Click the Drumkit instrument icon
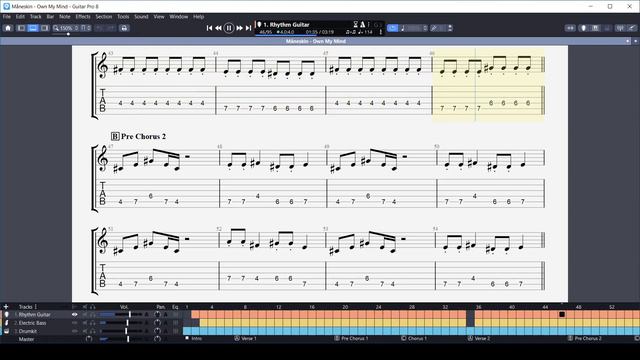The height and width of the screenshot is (360, 640). coord(7,331)
